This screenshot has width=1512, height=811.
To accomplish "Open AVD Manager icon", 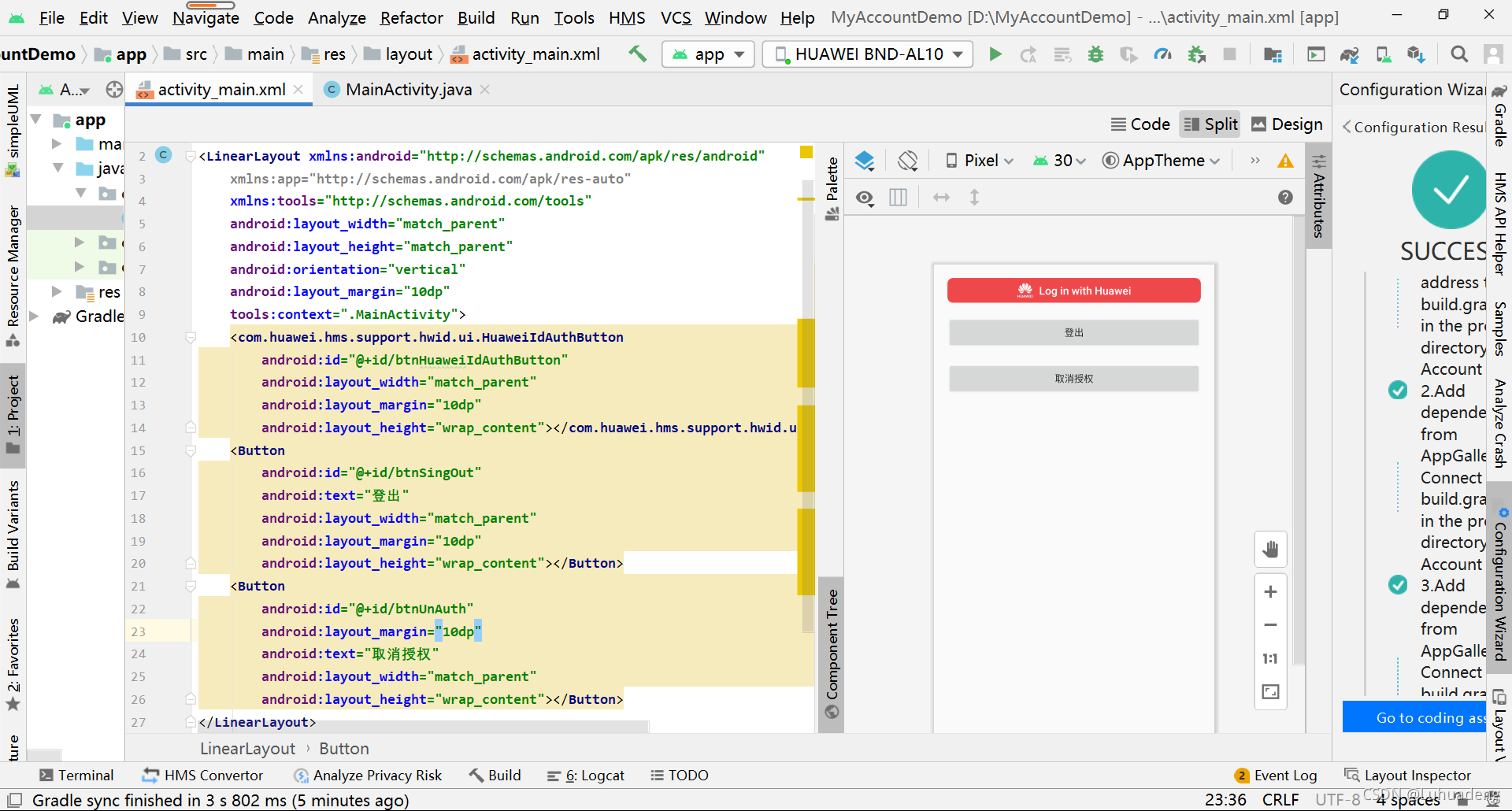I will (1383, 54).
